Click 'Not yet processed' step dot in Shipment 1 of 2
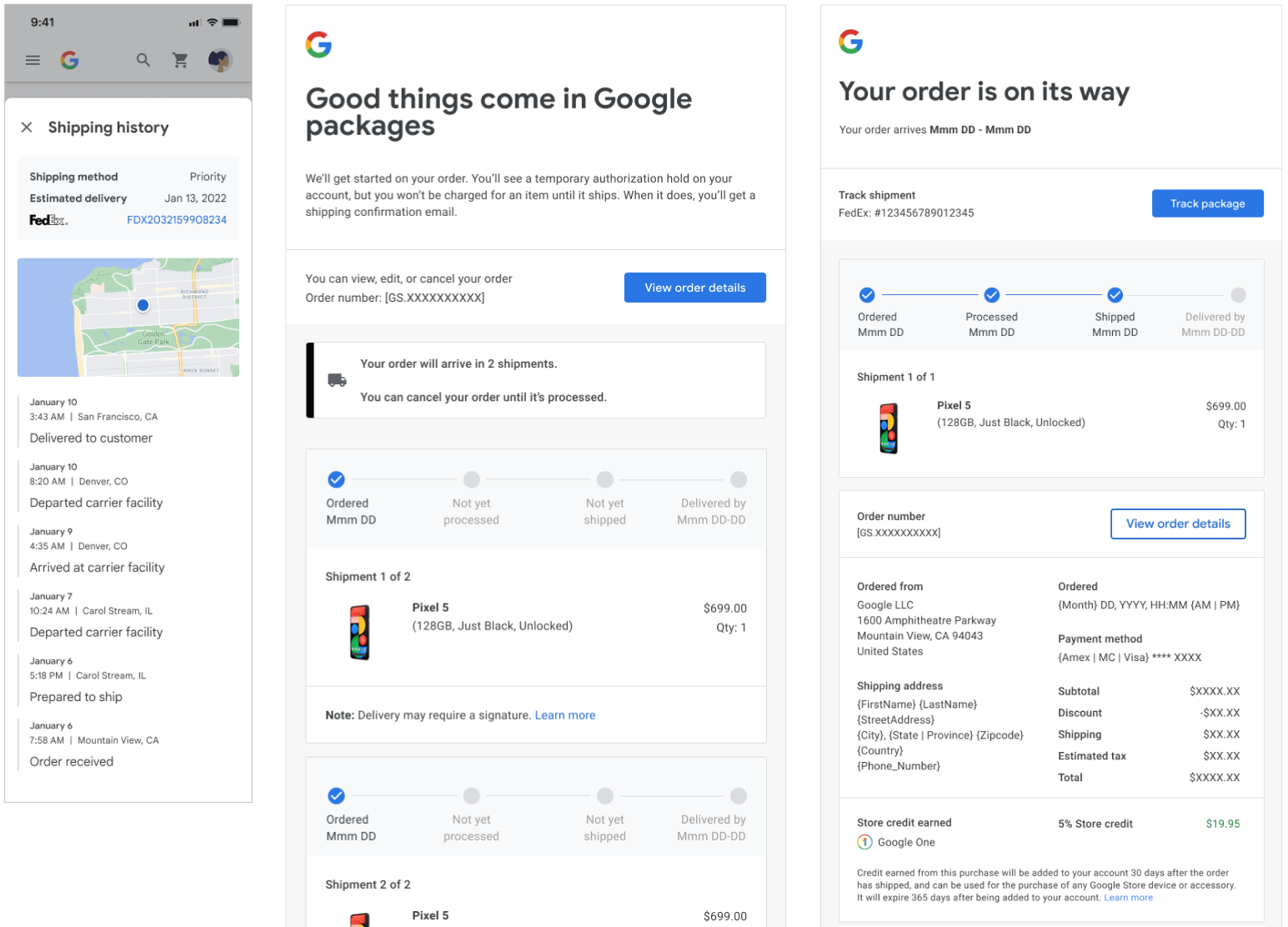Image resolution: width=1288 pixels, height=927 pixels. point(472,479)
